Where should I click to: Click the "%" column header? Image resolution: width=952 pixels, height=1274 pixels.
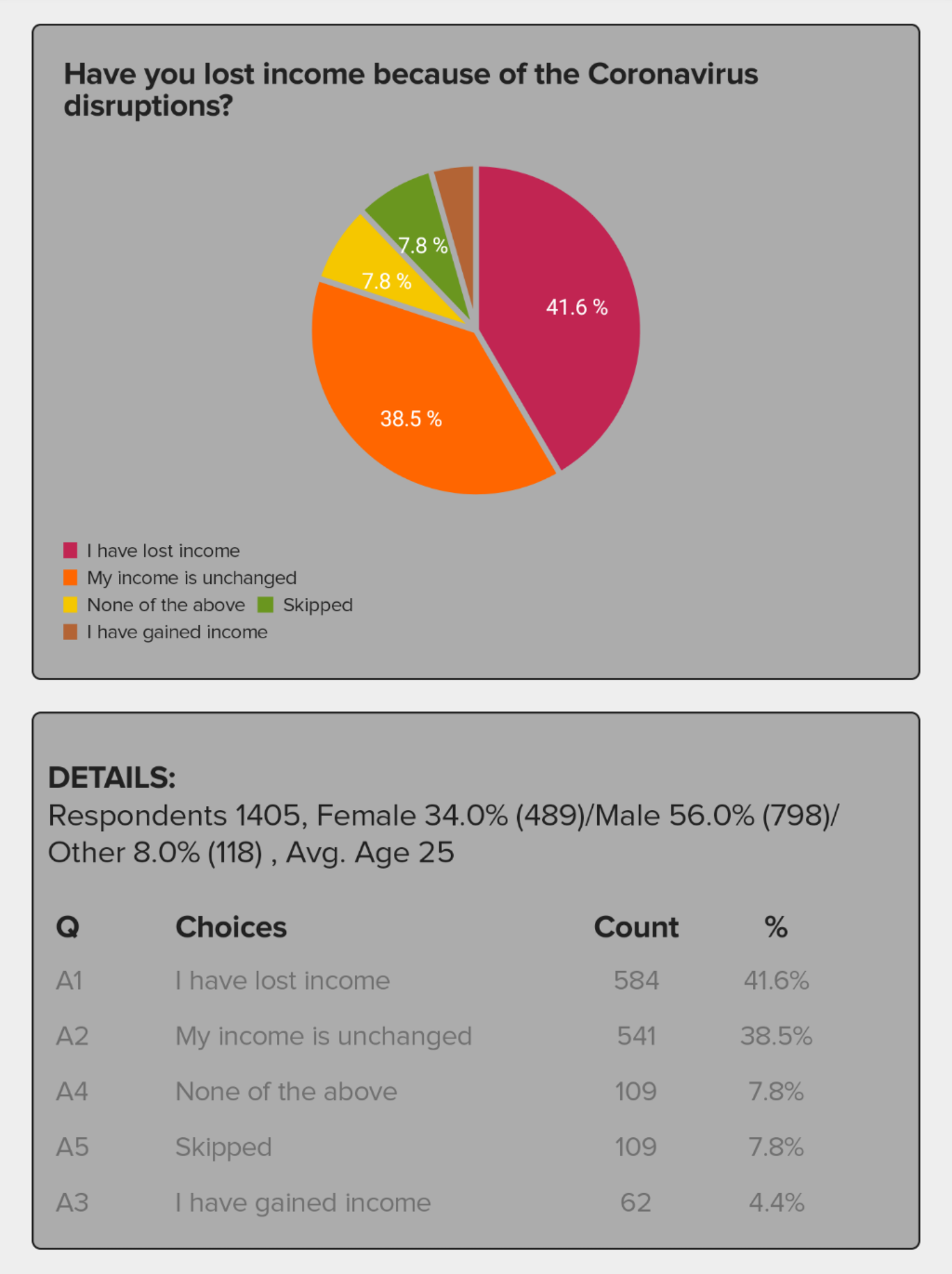coord(776,927)
